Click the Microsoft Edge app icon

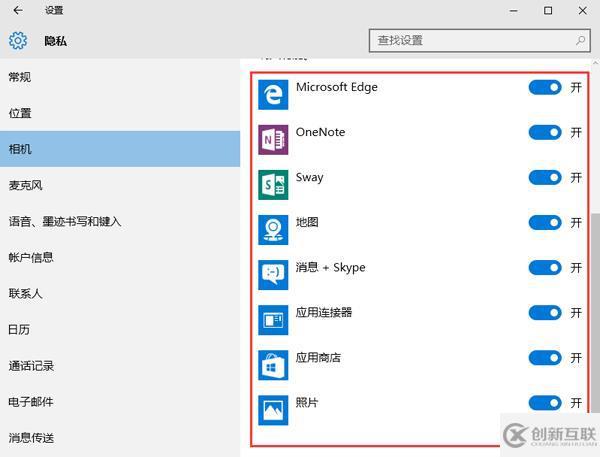[273, 95]
